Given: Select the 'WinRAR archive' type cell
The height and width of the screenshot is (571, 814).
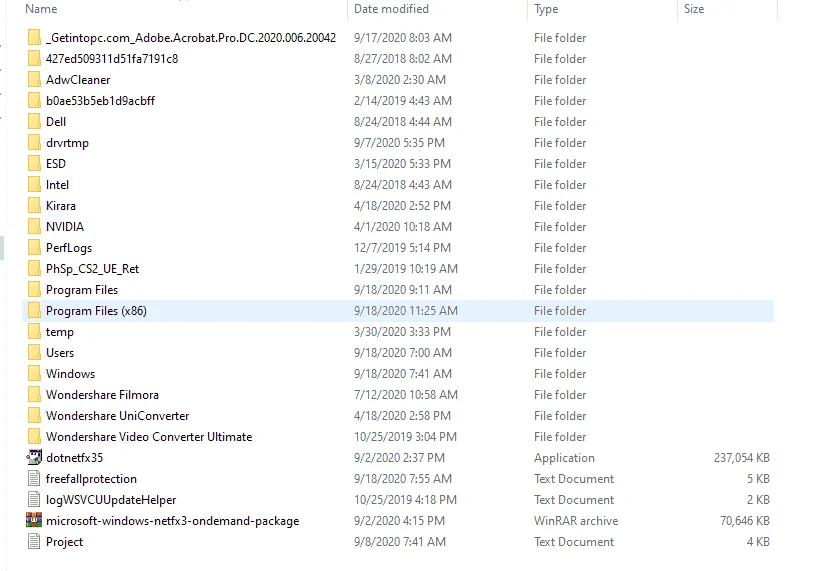Looking at the screenshot, I should pyautogui.click(x=576, y=521).
